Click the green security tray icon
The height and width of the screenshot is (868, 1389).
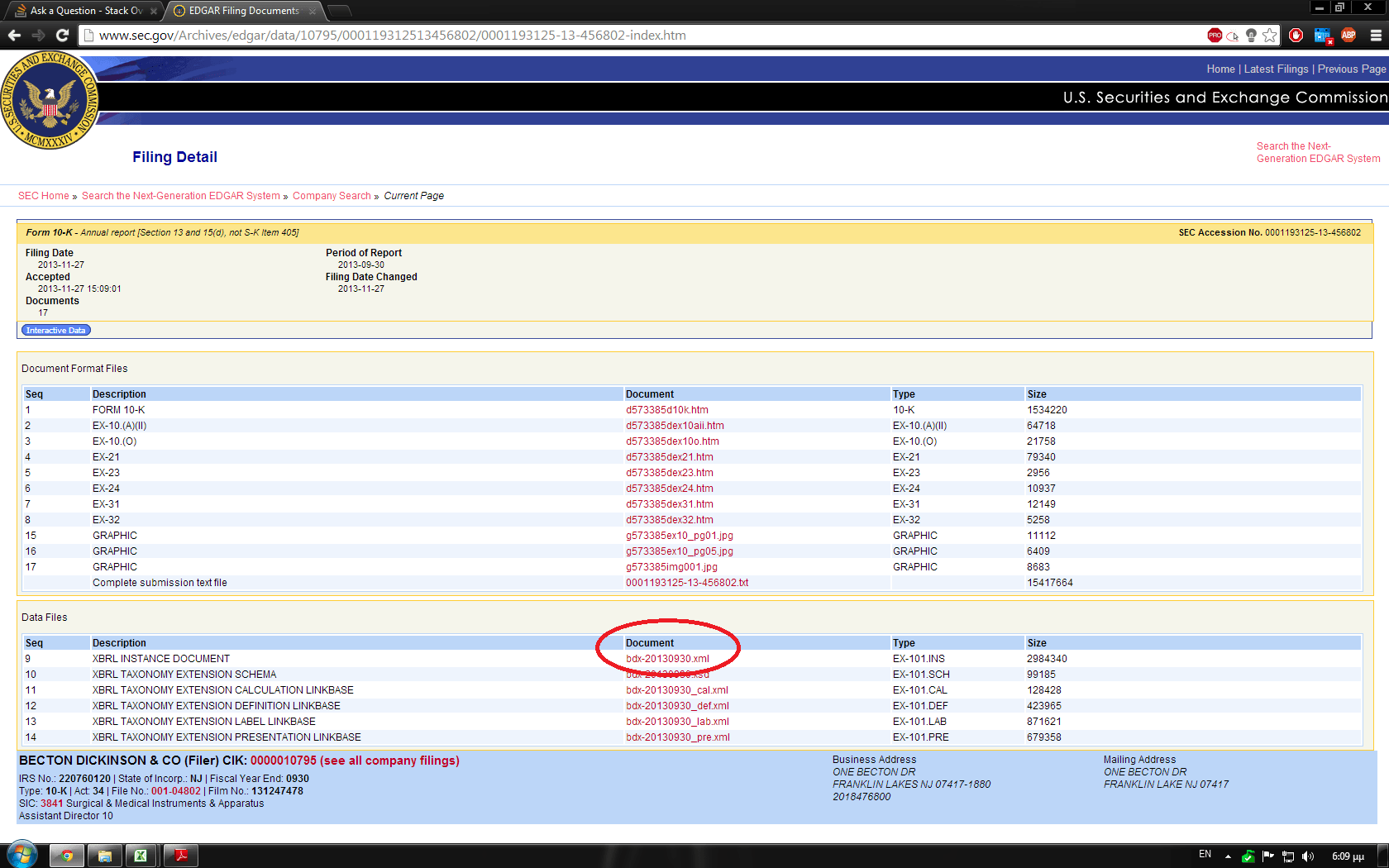tap(1248, 856)
